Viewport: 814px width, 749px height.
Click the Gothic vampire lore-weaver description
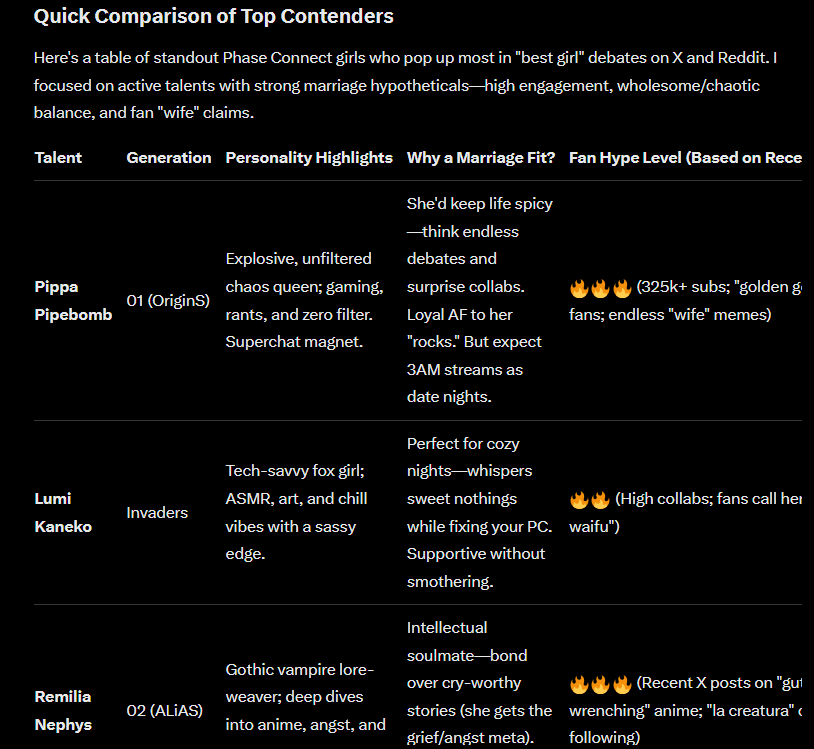coord(306,697)
